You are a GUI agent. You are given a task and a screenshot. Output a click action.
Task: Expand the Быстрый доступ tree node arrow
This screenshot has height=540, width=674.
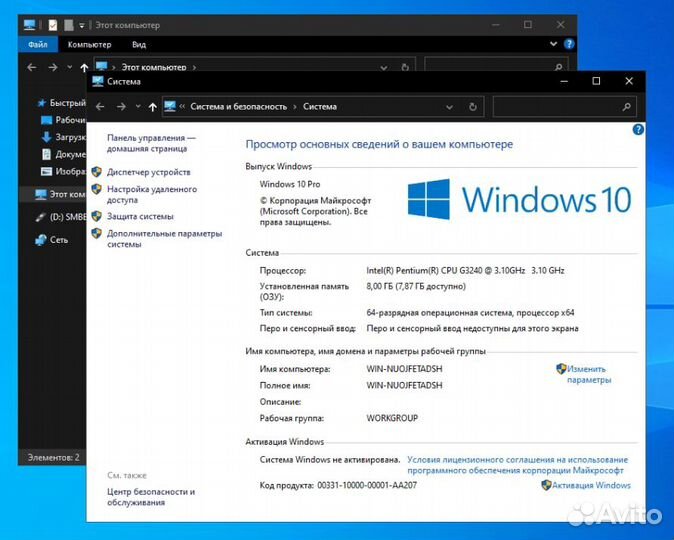point(28,103)
